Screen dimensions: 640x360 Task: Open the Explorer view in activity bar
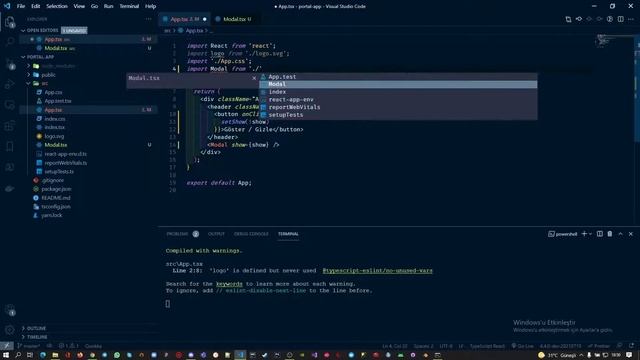[x=10, y=22]
